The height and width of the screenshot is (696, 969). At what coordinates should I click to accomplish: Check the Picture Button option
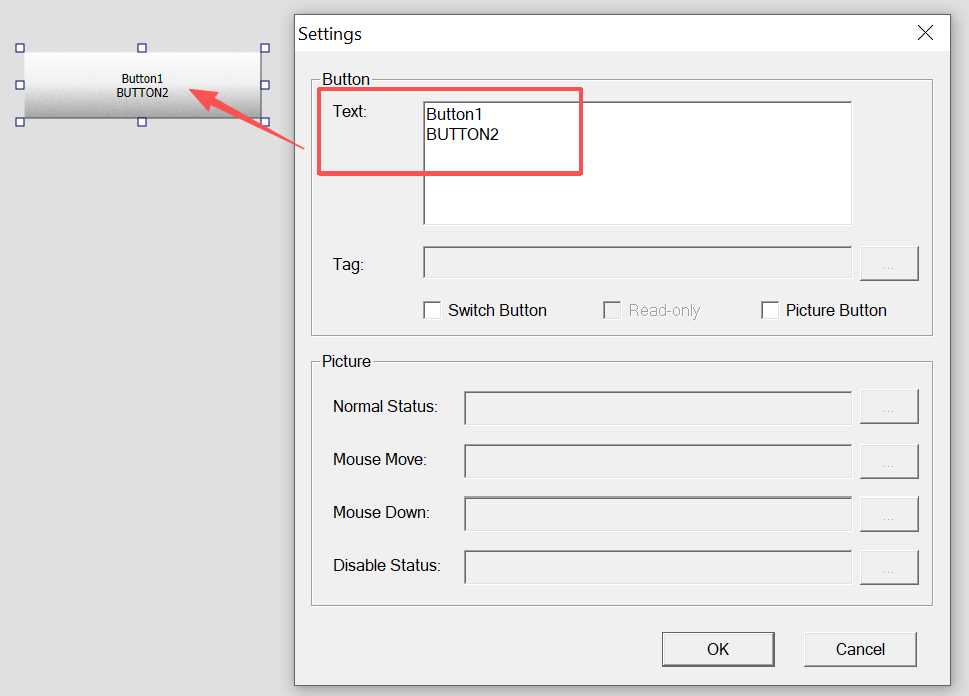[770, 310]
